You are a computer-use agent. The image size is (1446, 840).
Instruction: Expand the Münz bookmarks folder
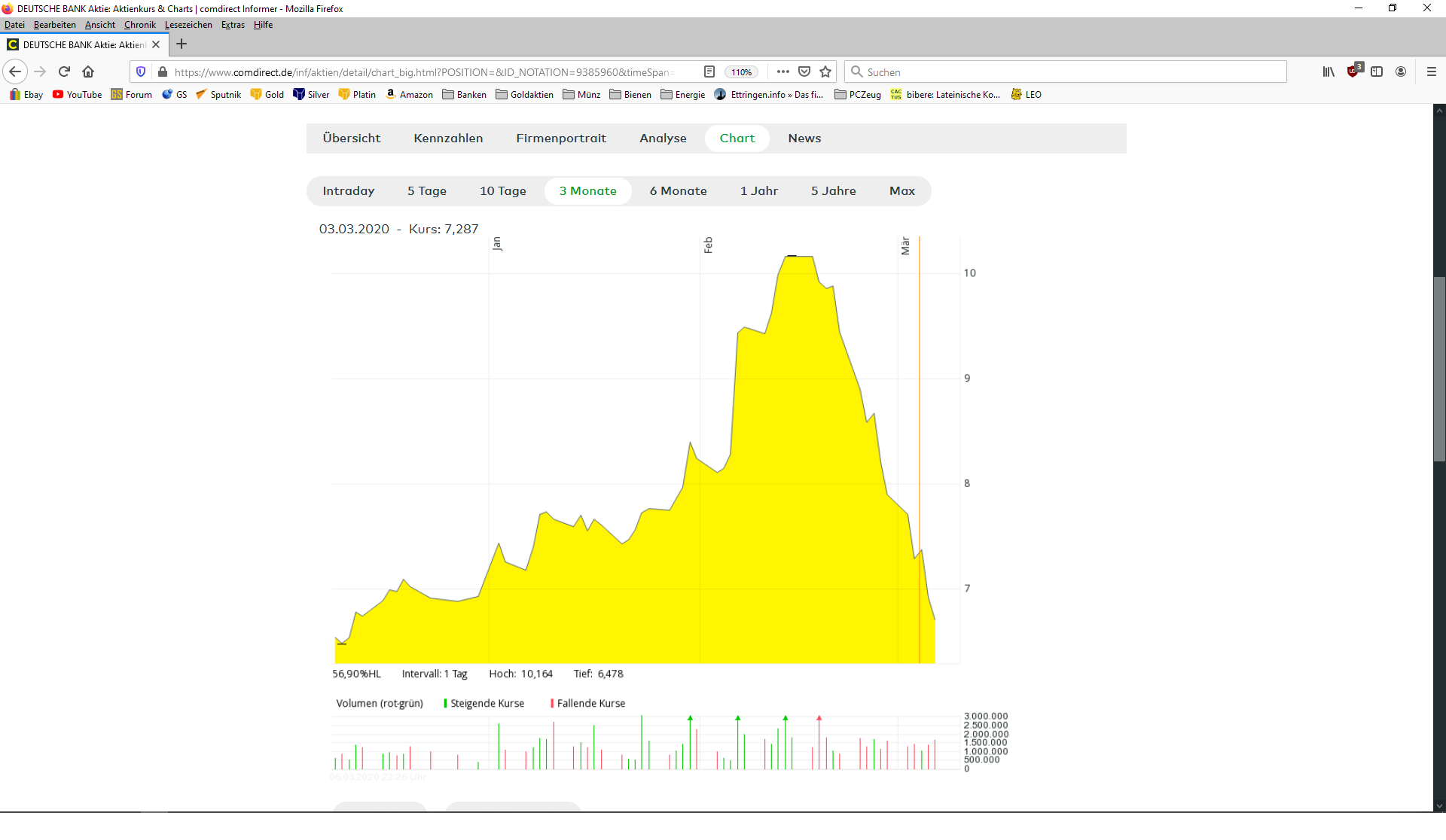(x=581, y=94)
